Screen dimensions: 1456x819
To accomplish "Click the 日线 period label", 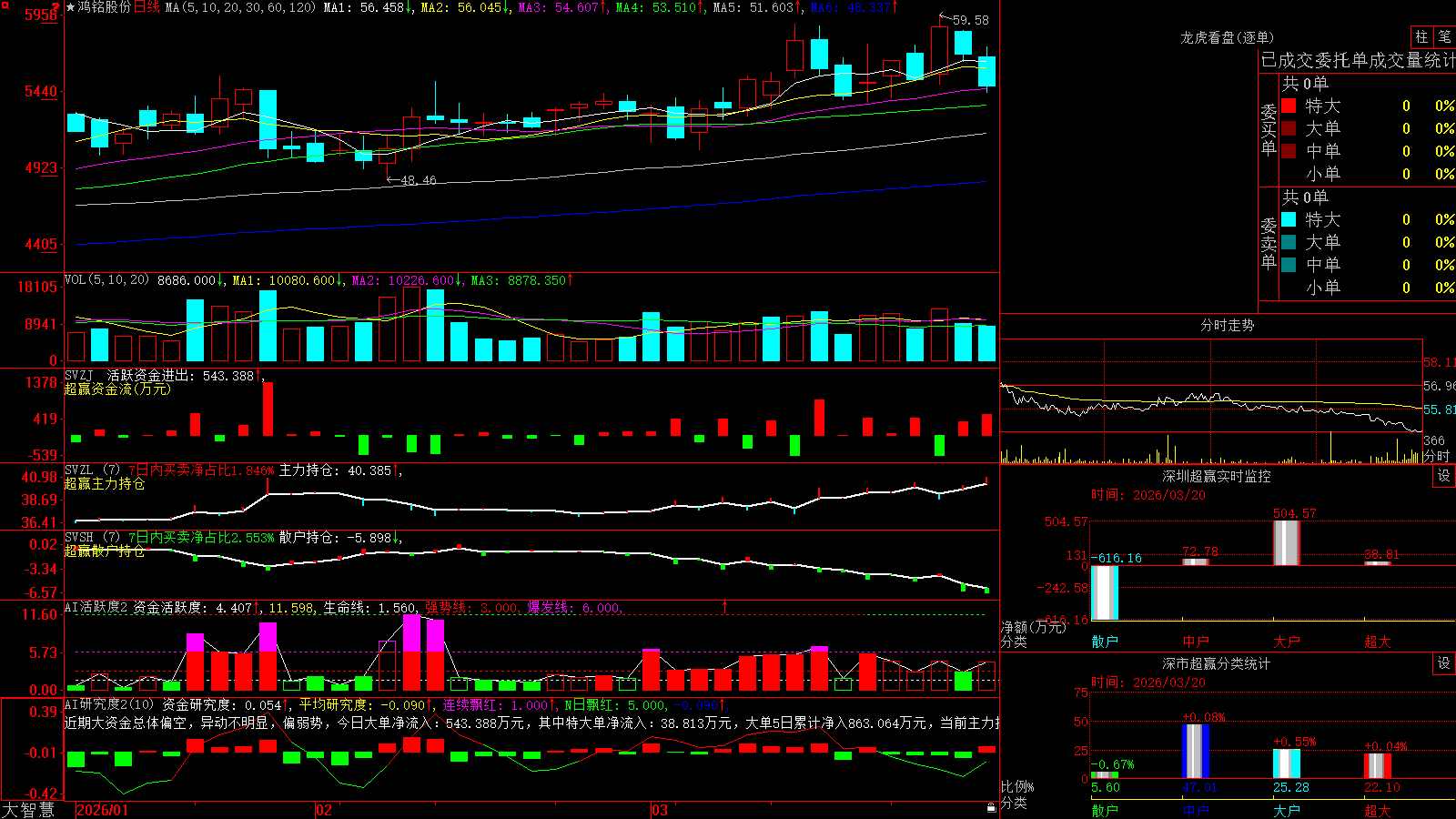I will tap(147, 7).
